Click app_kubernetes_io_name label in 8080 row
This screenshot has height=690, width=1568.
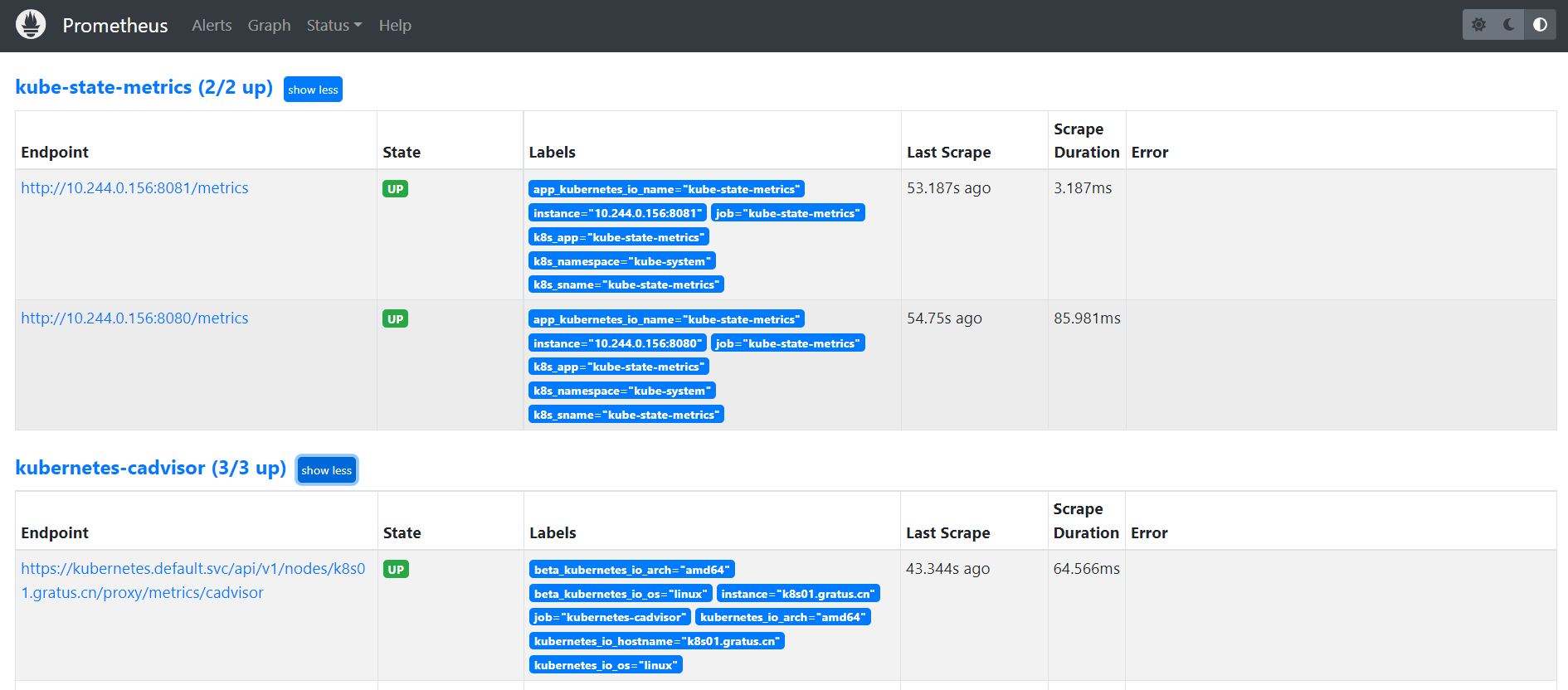point(666,319)
